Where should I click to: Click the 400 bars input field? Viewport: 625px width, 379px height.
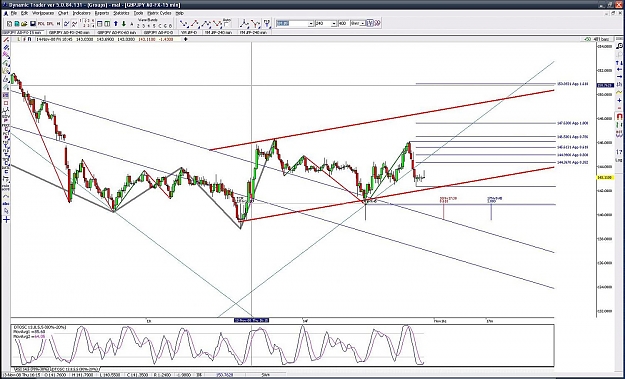[x=343, y=24]
